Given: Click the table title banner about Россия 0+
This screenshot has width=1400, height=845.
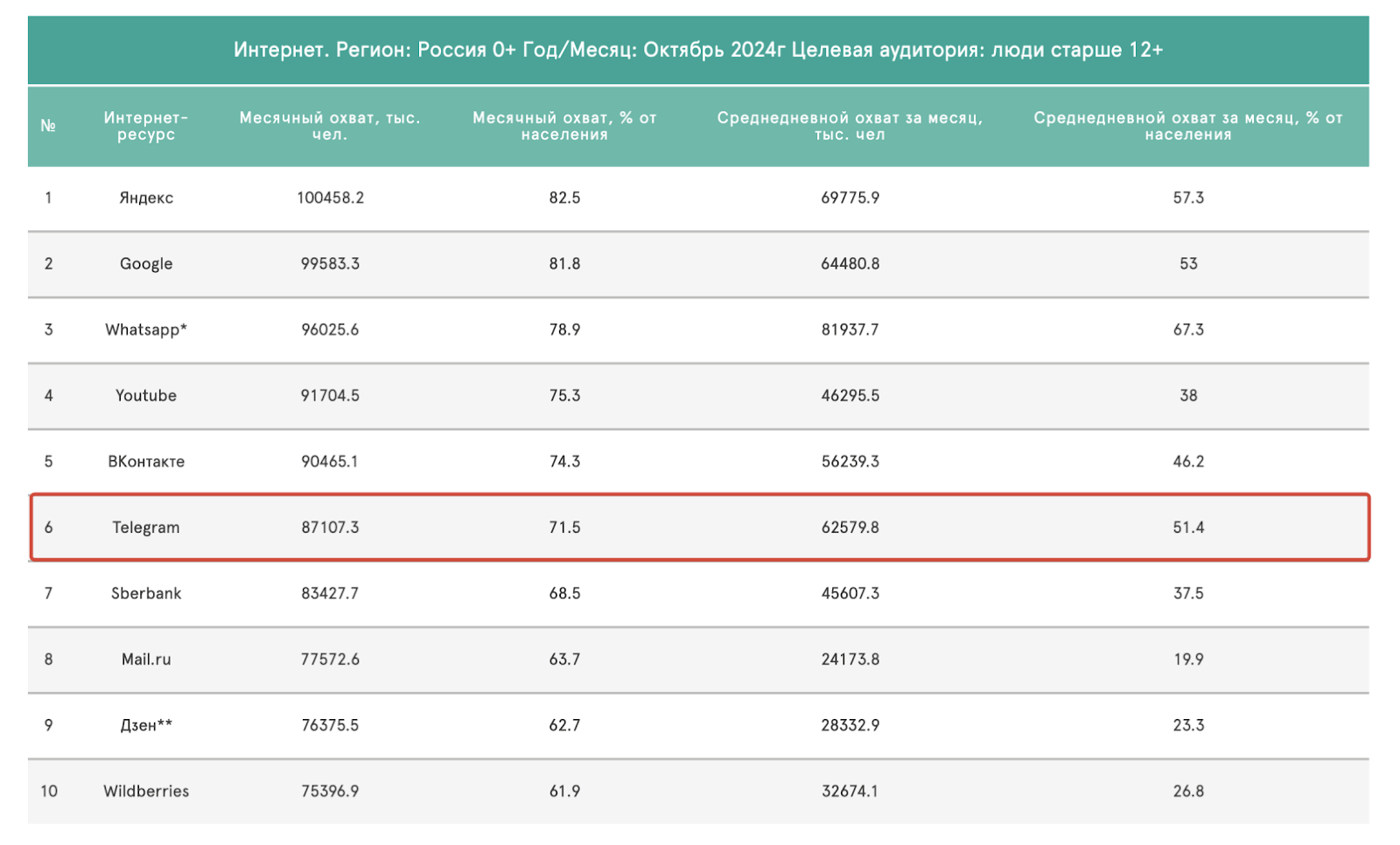Looking at the screenshot, I should (x=697, y=50).
